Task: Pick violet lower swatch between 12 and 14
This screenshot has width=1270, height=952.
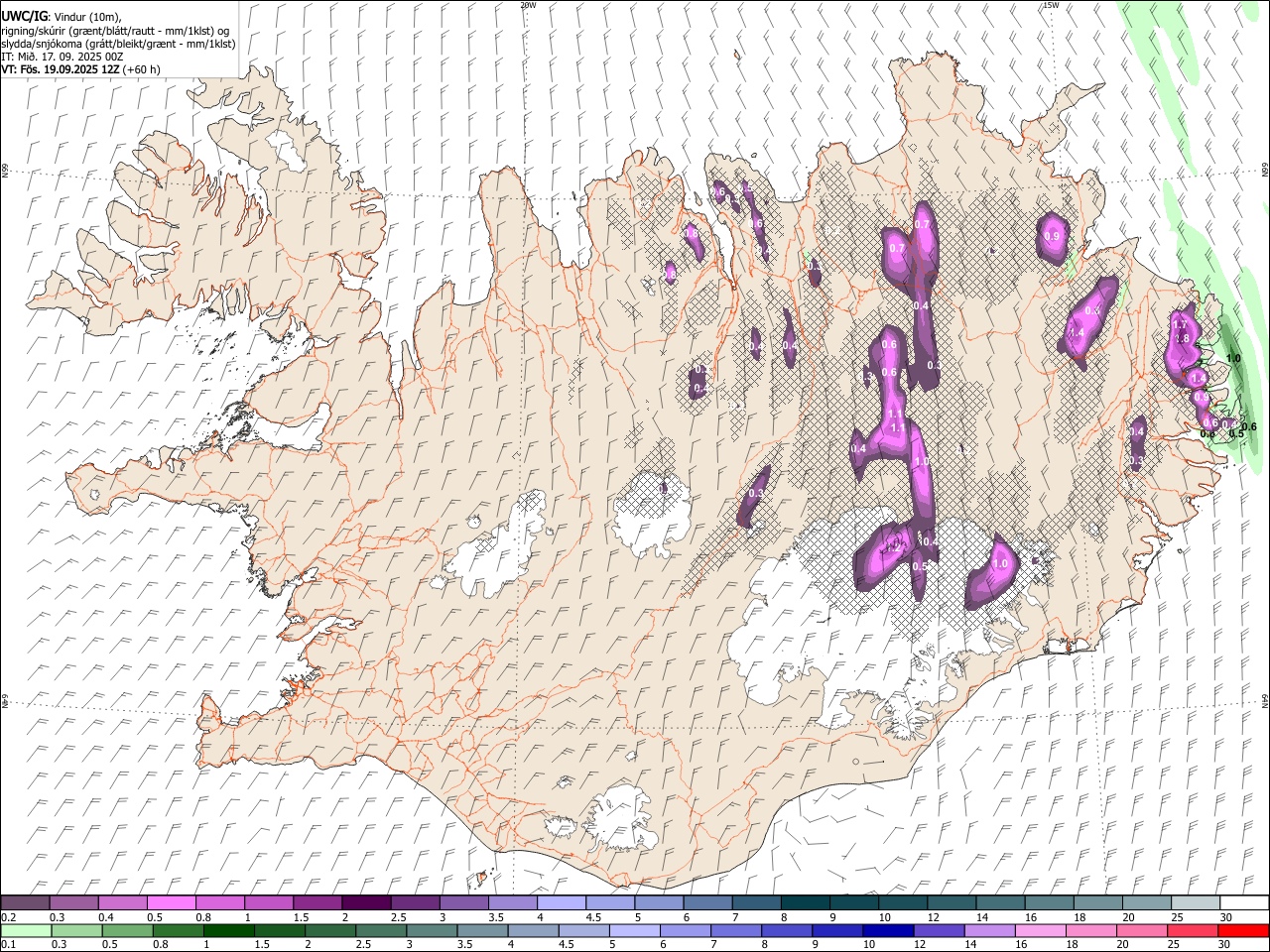Action: [940, 930]
